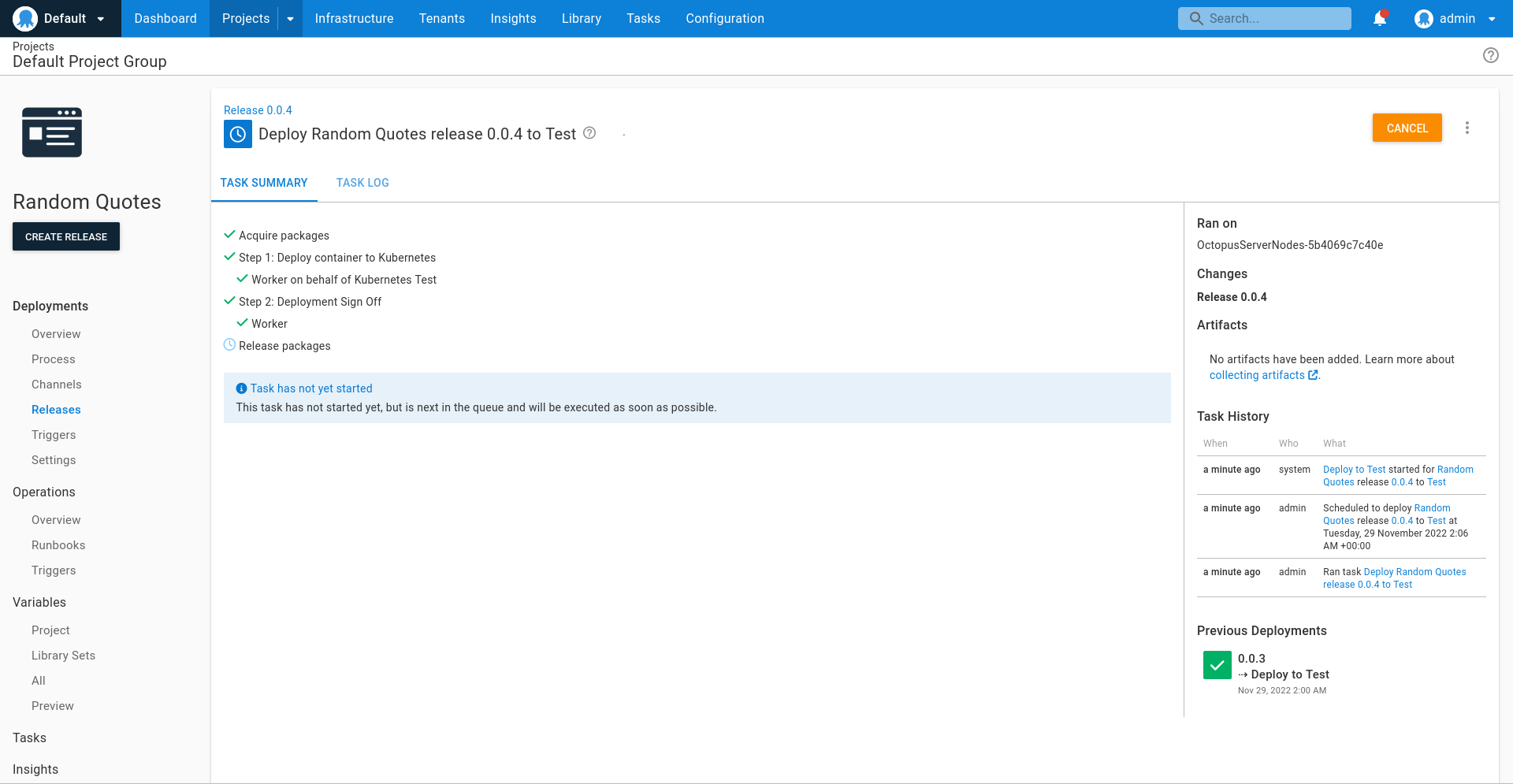Open the page help question icon

[x=1490, y=55]
